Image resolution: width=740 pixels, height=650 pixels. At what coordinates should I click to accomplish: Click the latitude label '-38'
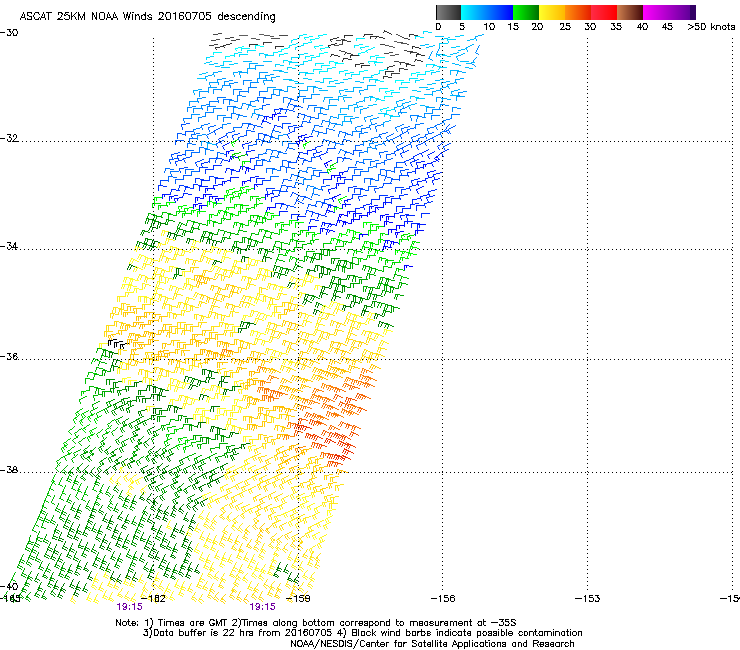pos(9,470)
